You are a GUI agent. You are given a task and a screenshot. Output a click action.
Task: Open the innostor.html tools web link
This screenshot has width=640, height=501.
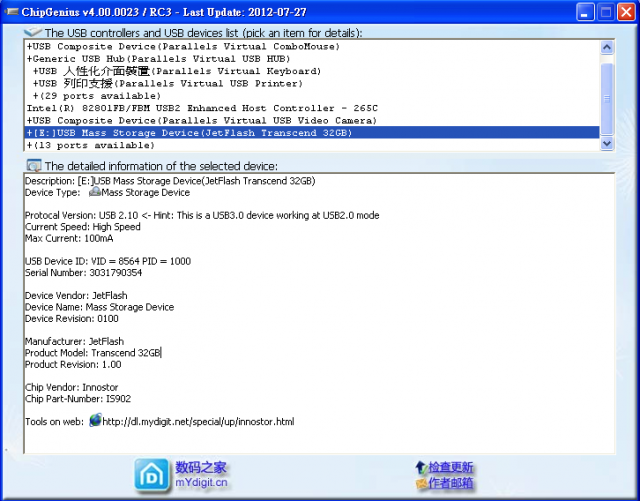pos(198,421)
